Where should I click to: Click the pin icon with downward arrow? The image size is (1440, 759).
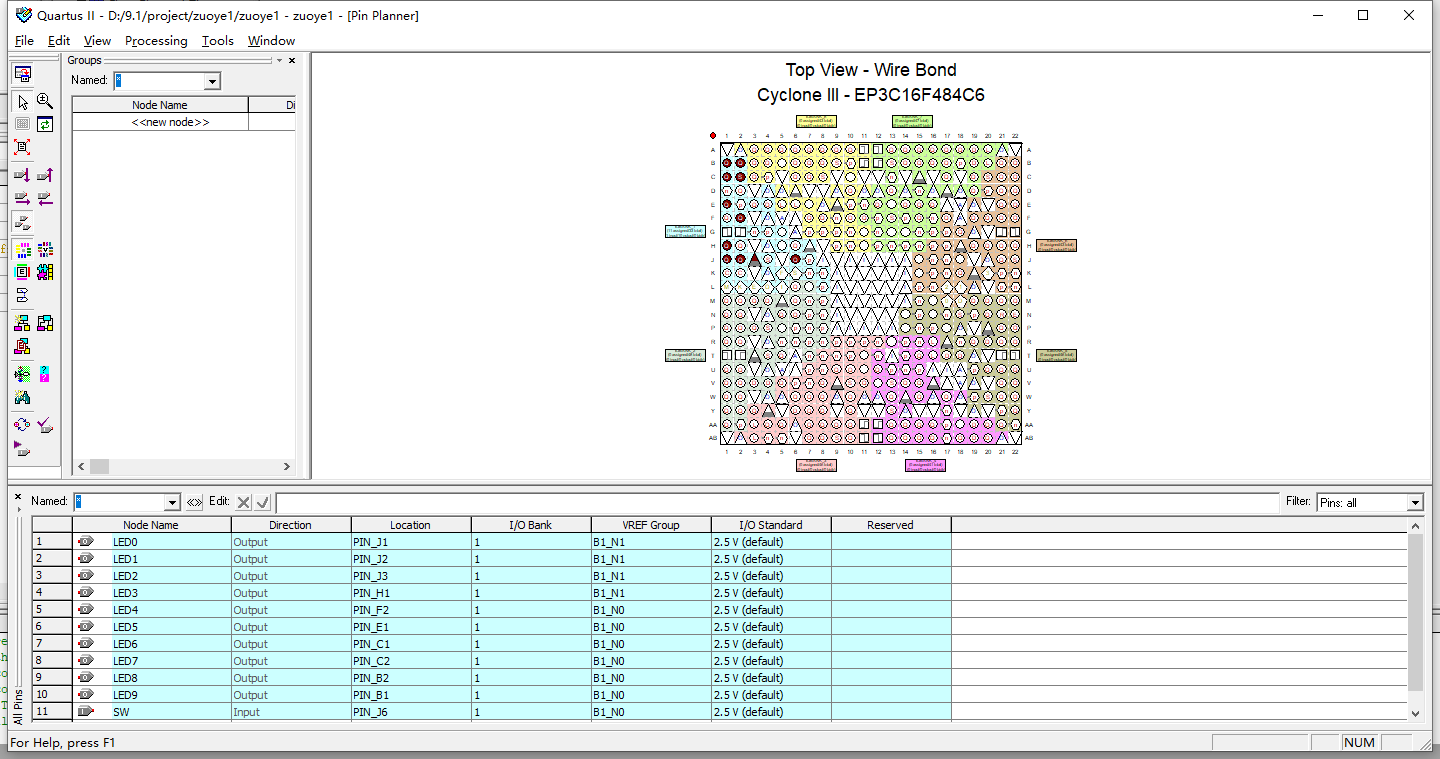pyautogui.click(x=22, y=175)
